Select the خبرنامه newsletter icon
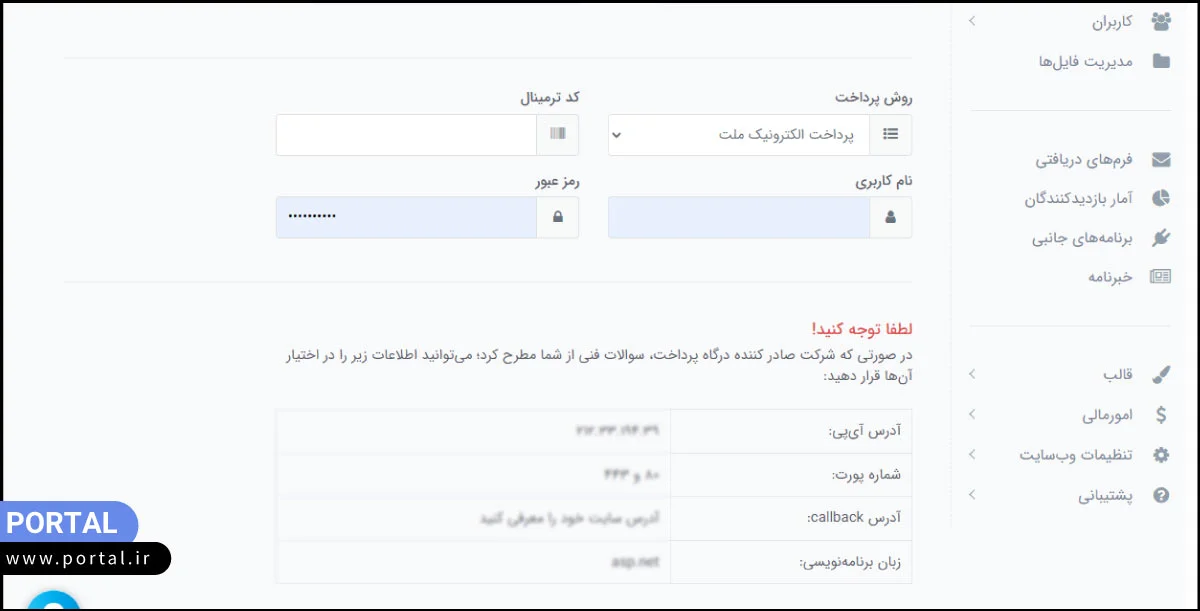The width and height of the screenshot is (1200, 611). coord(1160,277)
